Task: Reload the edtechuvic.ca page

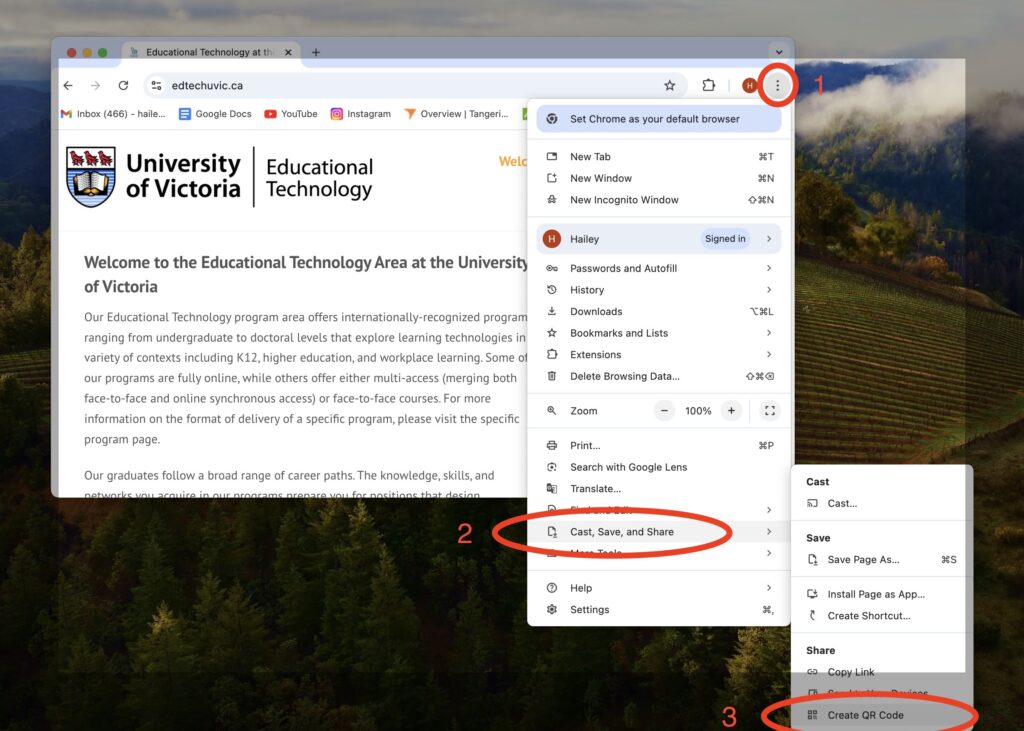Action: pyautogui.click(x=123, y=86)
